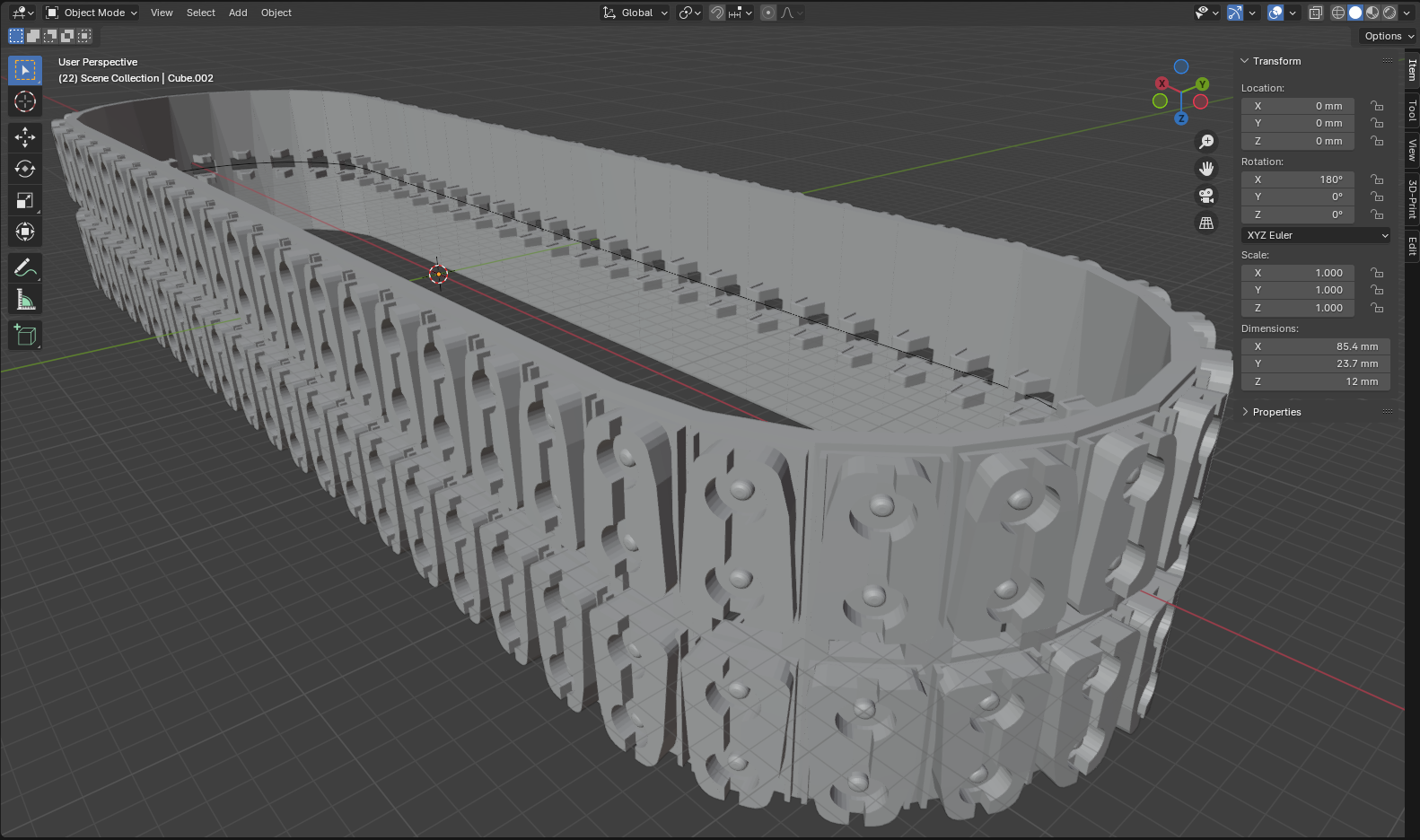Image resolution: width=1420 pixels, height=840 pixels.
Task: Click the X dimension field 85.4 mm
Action: [1316, 346]
